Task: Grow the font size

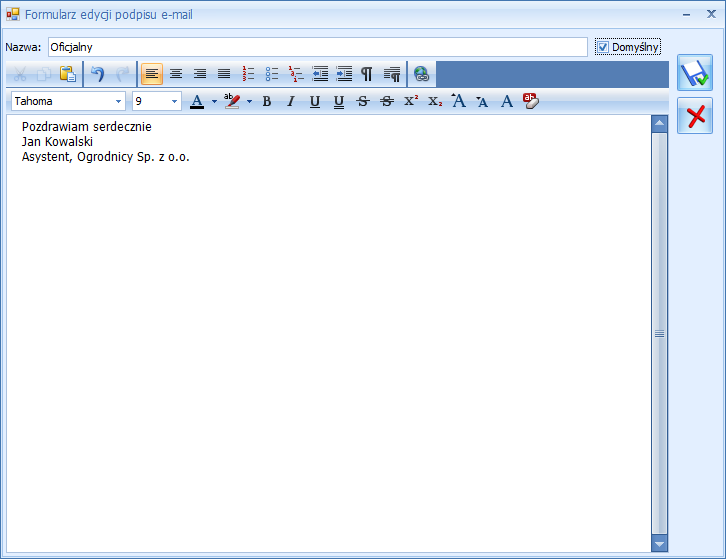Action: tap(459, 101)
